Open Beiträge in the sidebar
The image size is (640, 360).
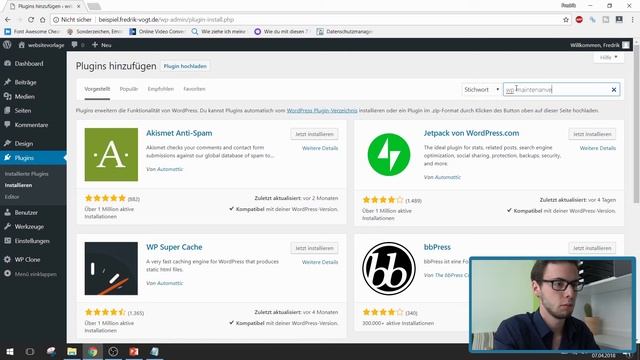pyautogui.click(x=25, y=82)
